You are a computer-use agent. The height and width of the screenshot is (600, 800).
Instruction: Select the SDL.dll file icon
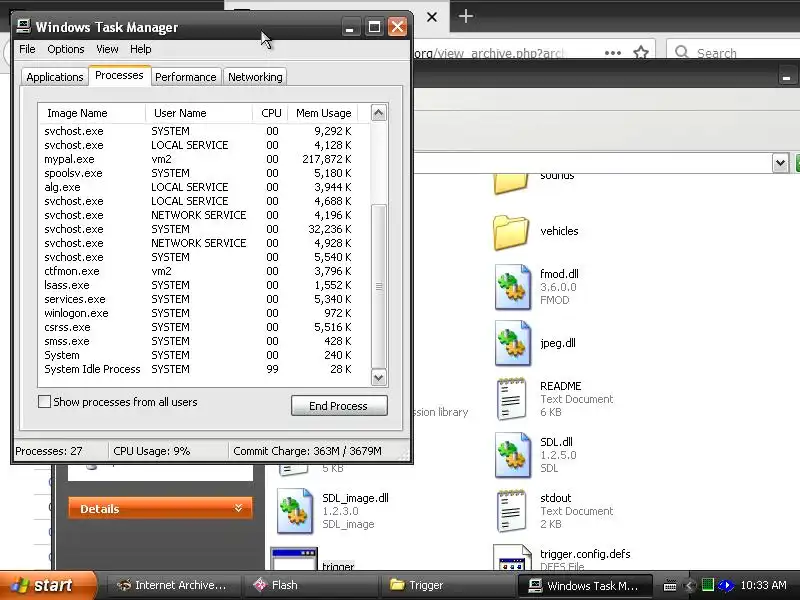513,455
